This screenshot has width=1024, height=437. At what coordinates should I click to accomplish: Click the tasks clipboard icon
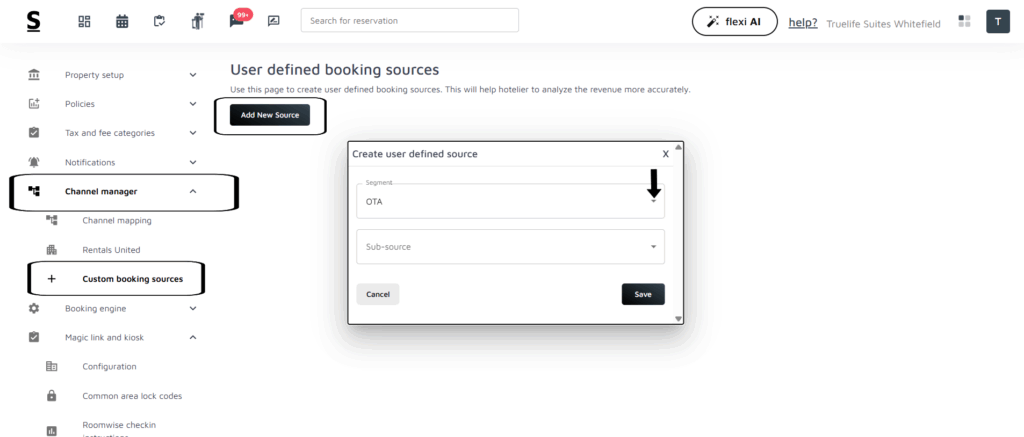[159, 21]
